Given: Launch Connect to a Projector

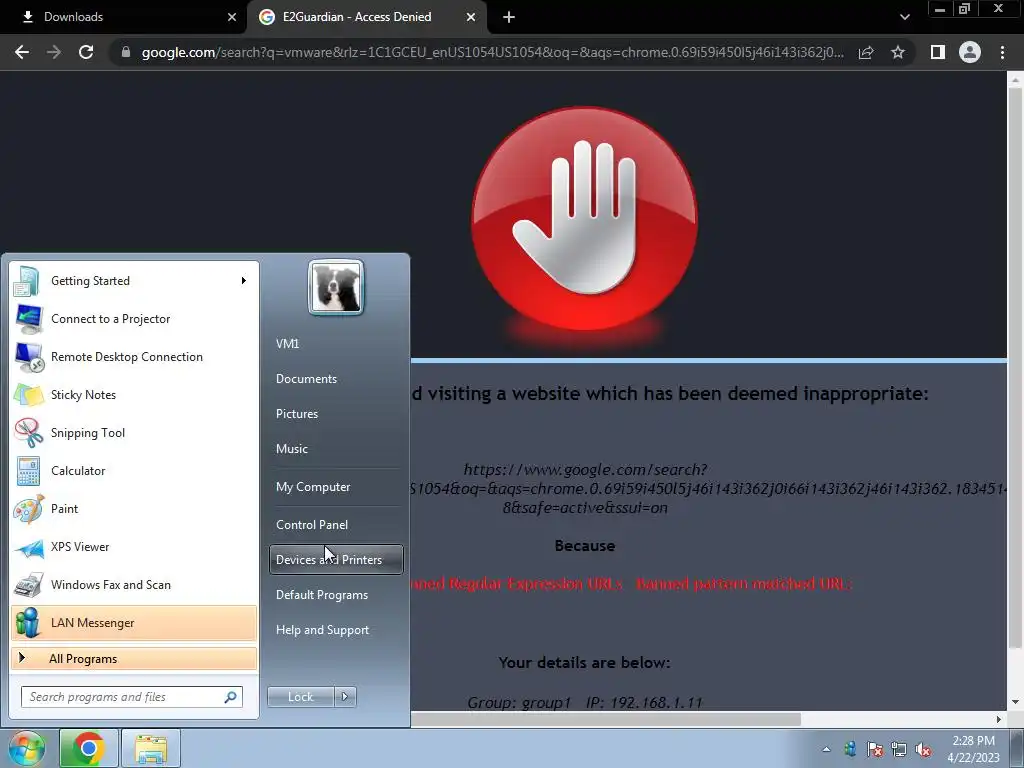Looking at the screenshot, I should (134, 319).
